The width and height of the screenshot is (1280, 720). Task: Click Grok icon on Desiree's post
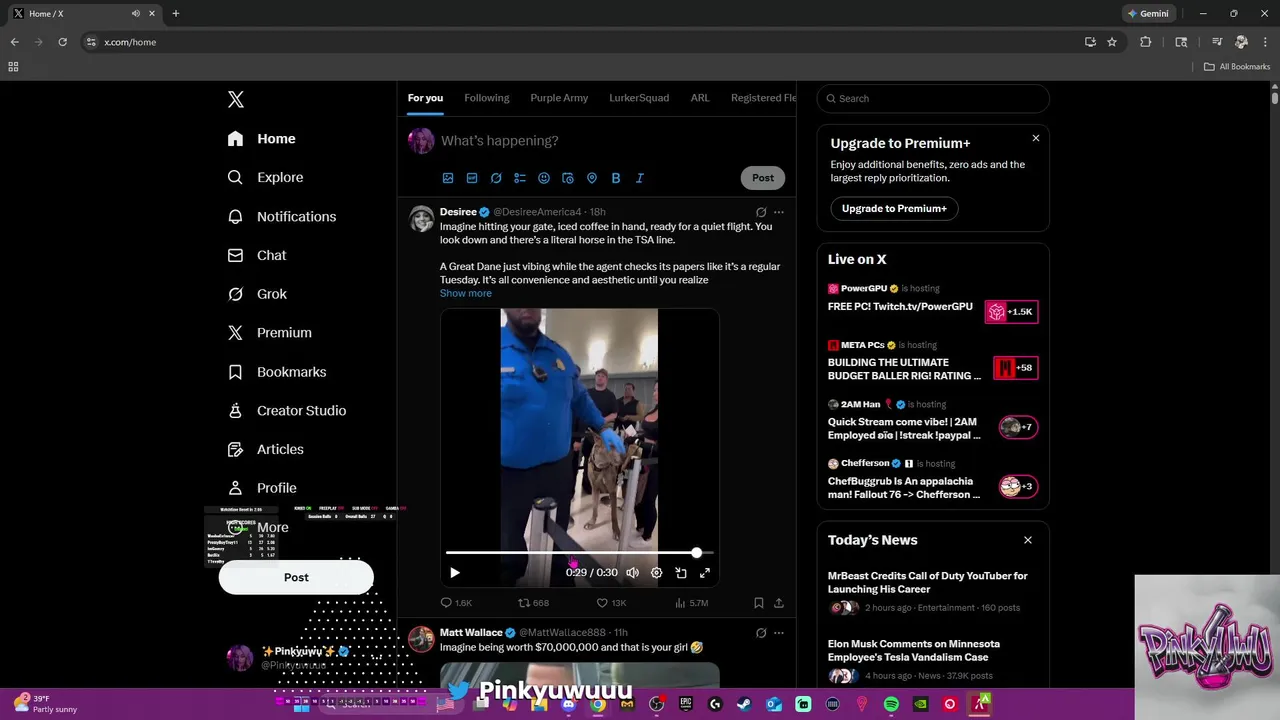click(761, 212)
